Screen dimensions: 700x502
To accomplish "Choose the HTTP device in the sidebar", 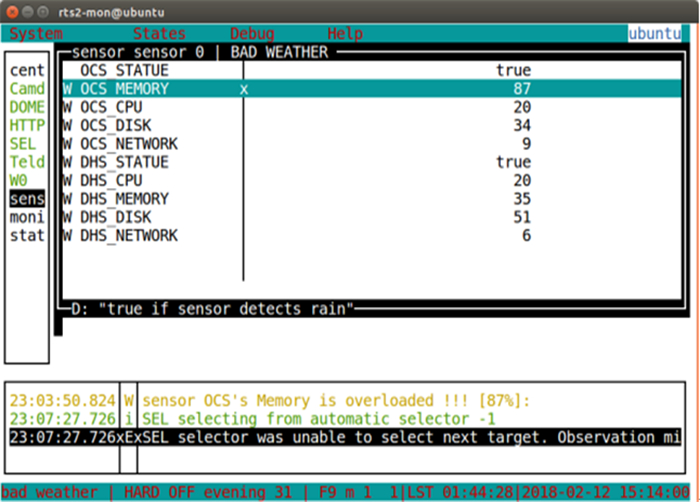I will tap(27, 126).
